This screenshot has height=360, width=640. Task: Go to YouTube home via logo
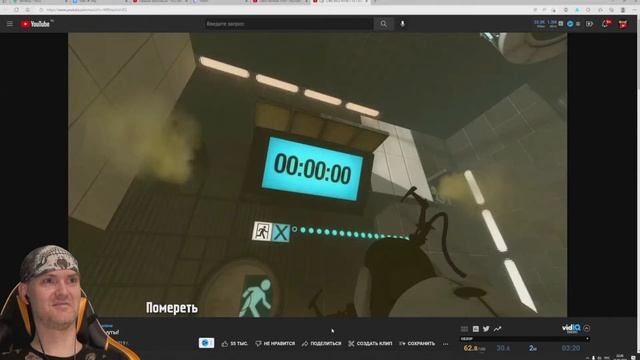pyautogui.click(x=36, y=24)
